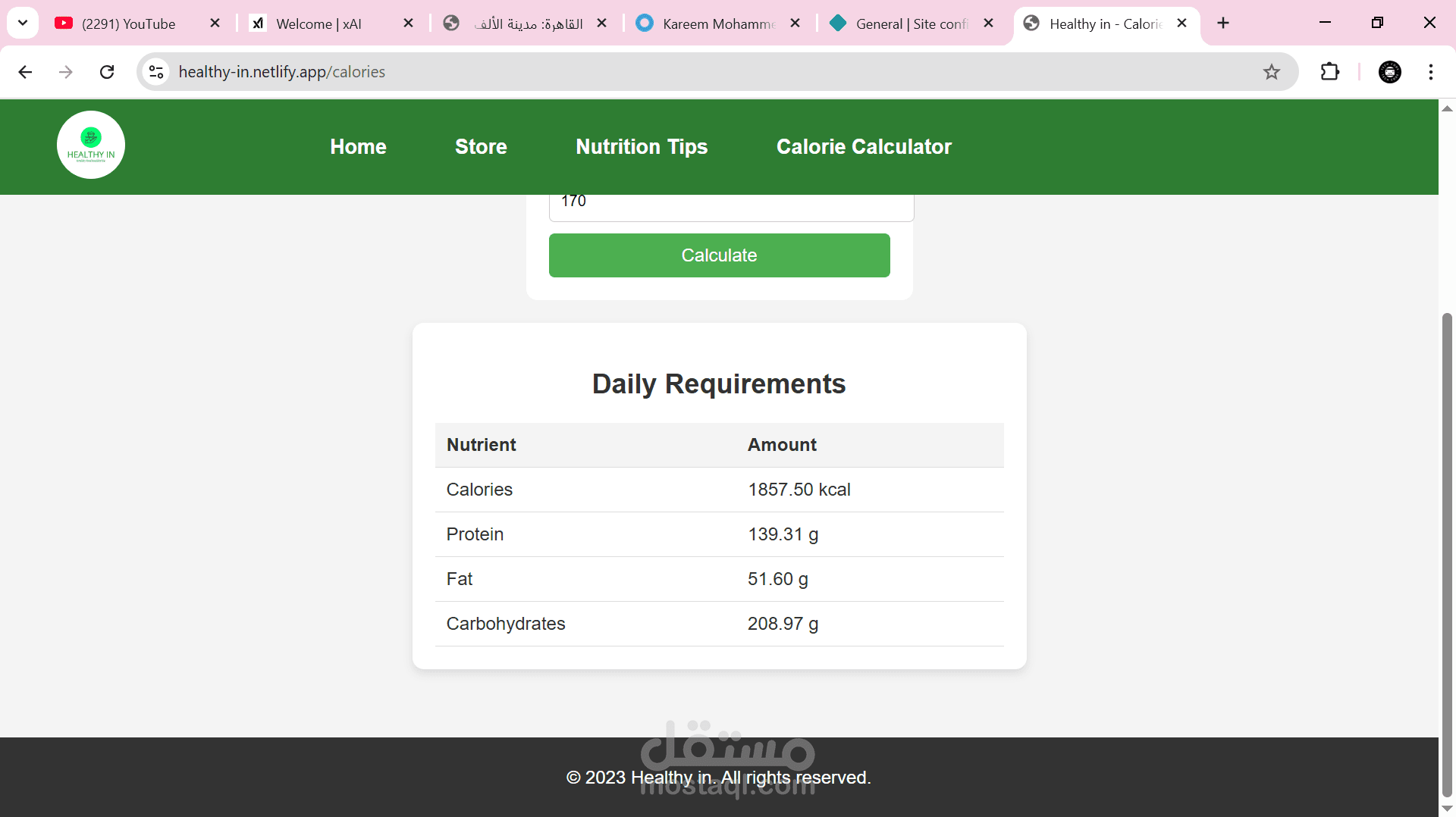Click the Amount column header
The height and width of the screenshot is (817, 1456).
tap(783, 445)
